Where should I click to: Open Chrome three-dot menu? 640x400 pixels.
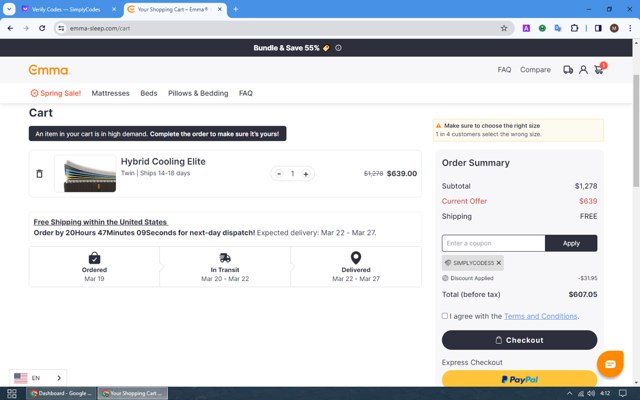630,28
